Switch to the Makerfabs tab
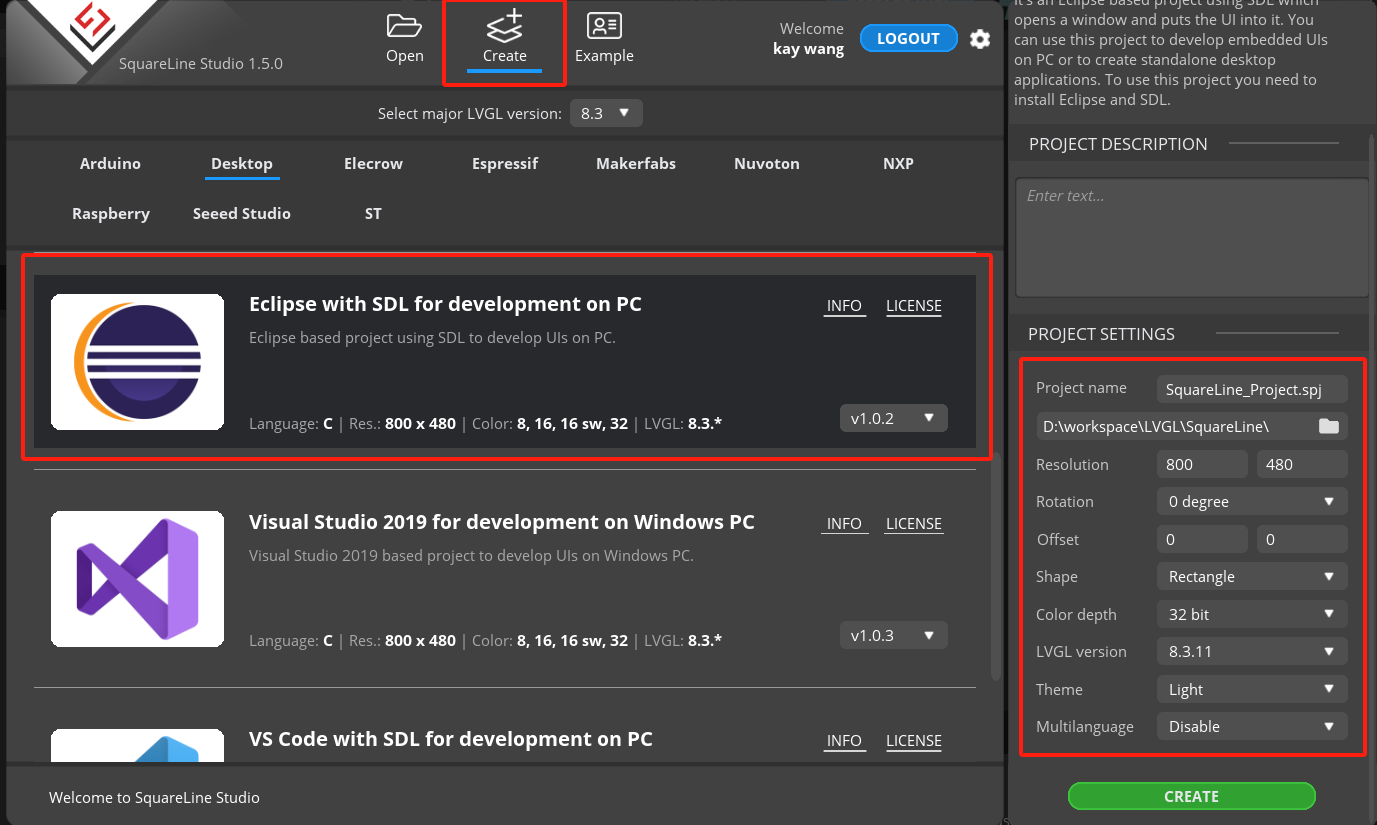 click(636, 163)
